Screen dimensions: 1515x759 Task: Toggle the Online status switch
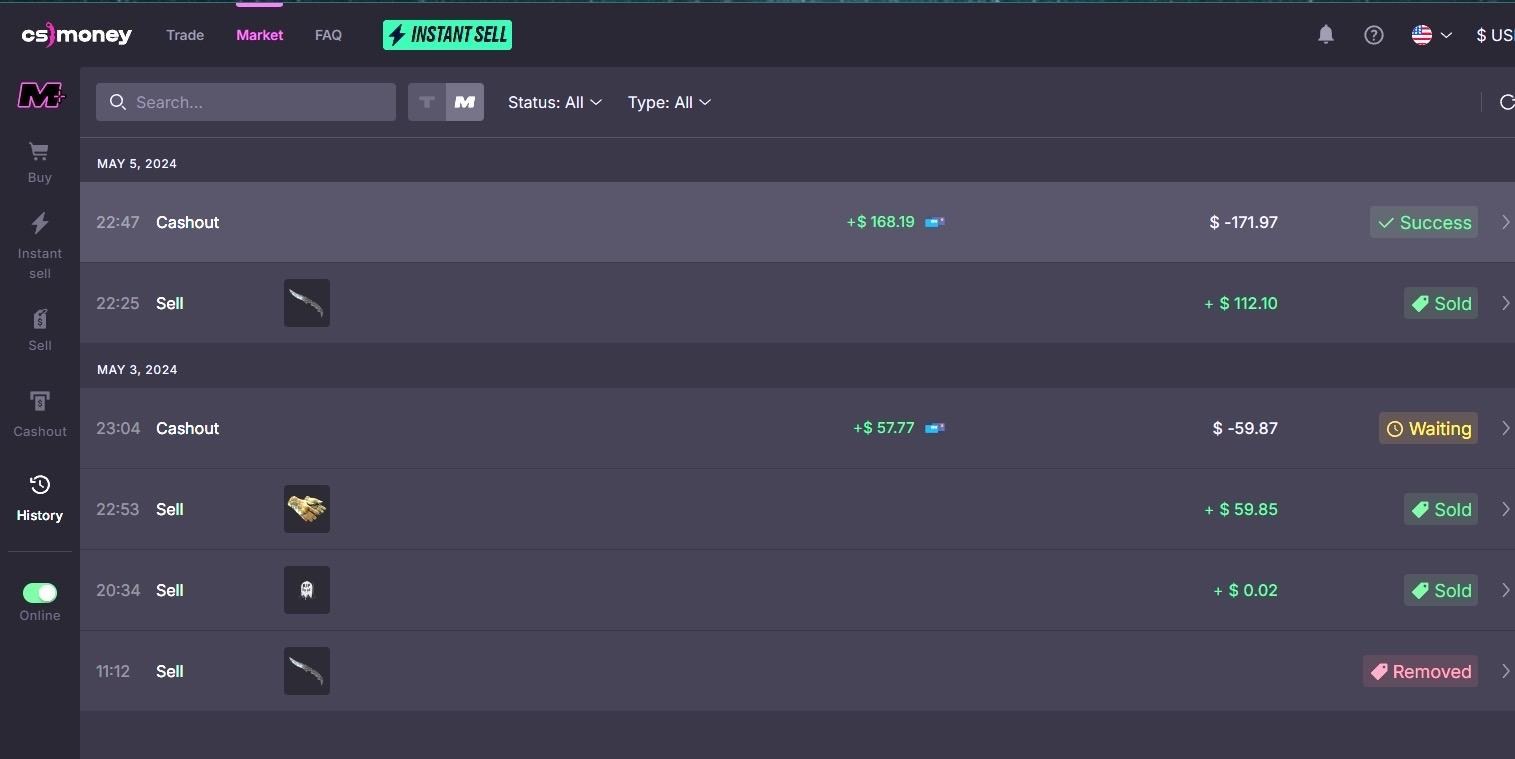pos(40,593)
